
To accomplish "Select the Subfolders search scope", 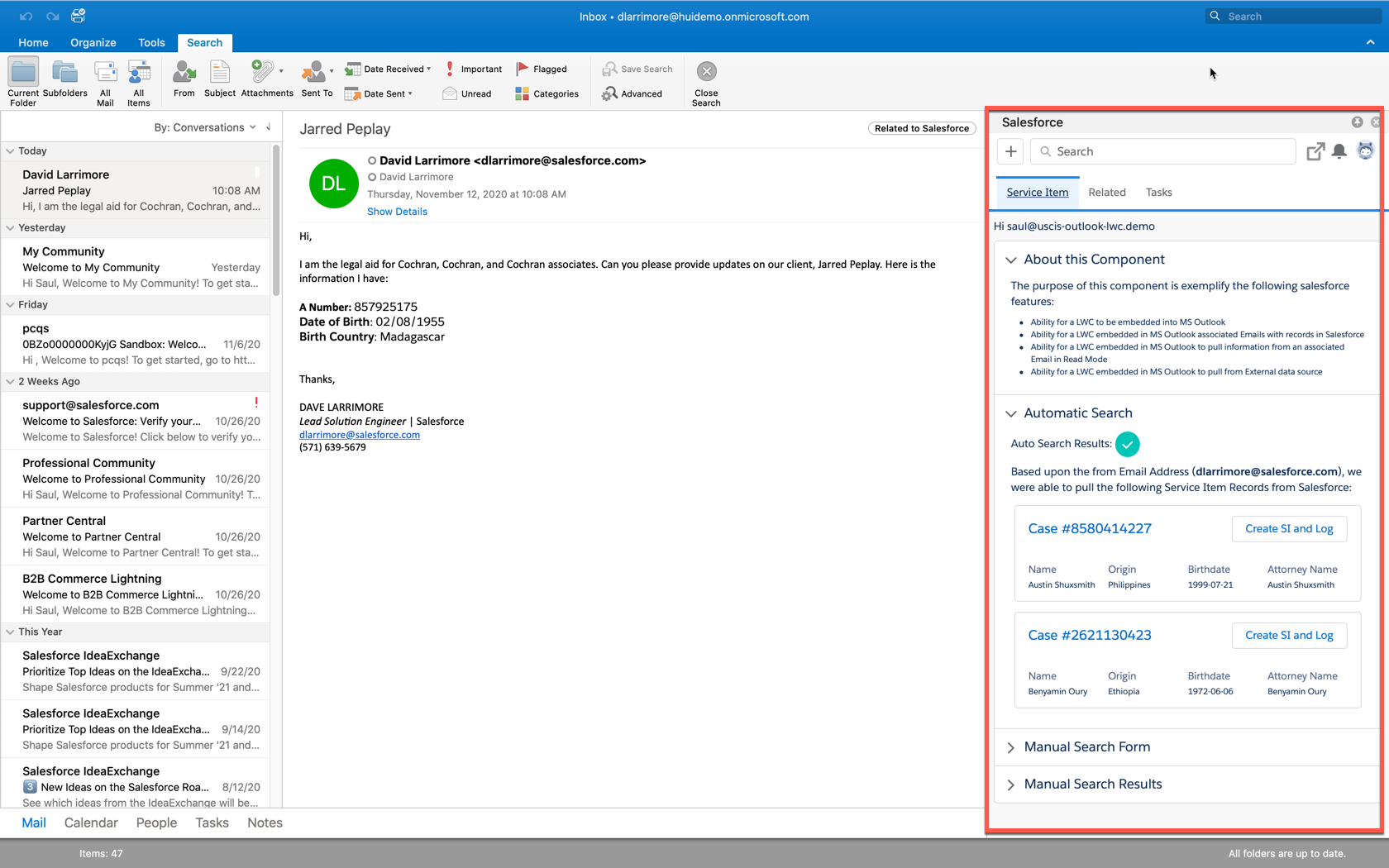I will [65, 79].
